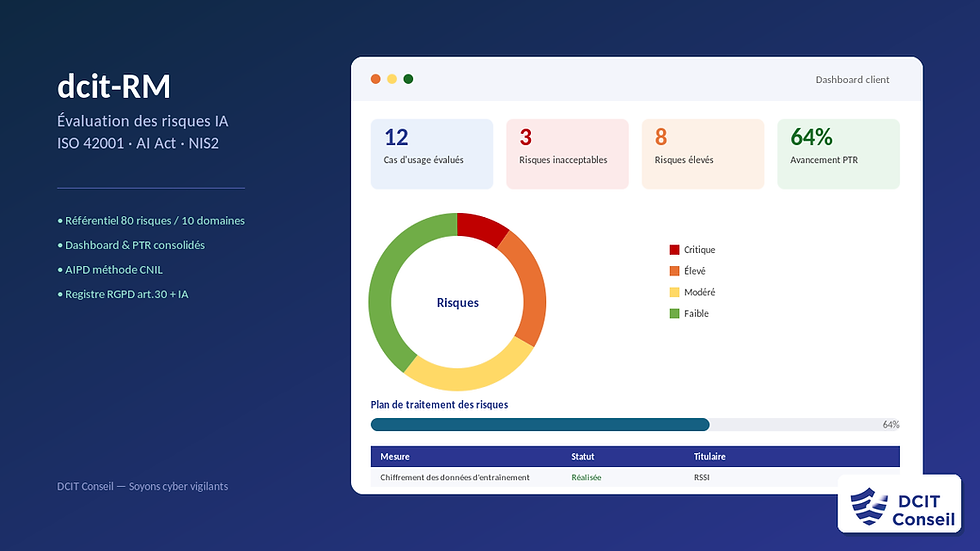Click the Élevé orange legend swatch
Image resolution: width=980 pixels, height=551 pixels.
(x=674, y=271)
